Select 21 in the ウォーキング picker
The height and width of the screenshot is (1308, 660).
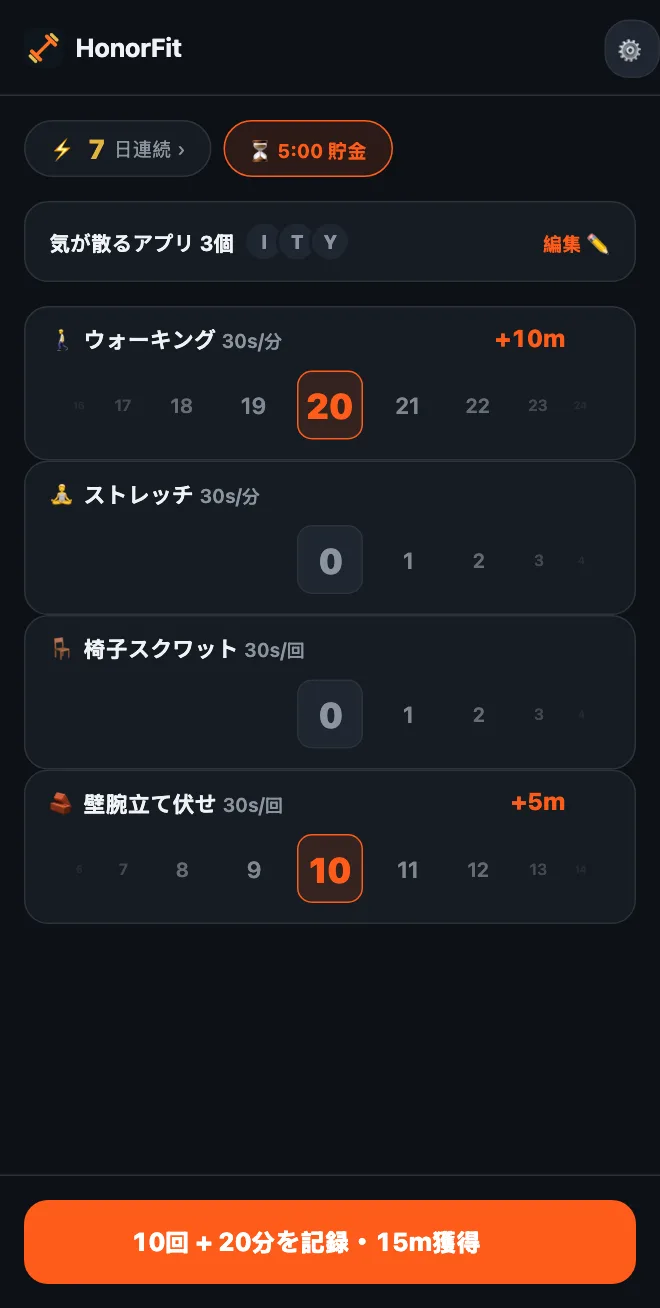click(407, 406)
